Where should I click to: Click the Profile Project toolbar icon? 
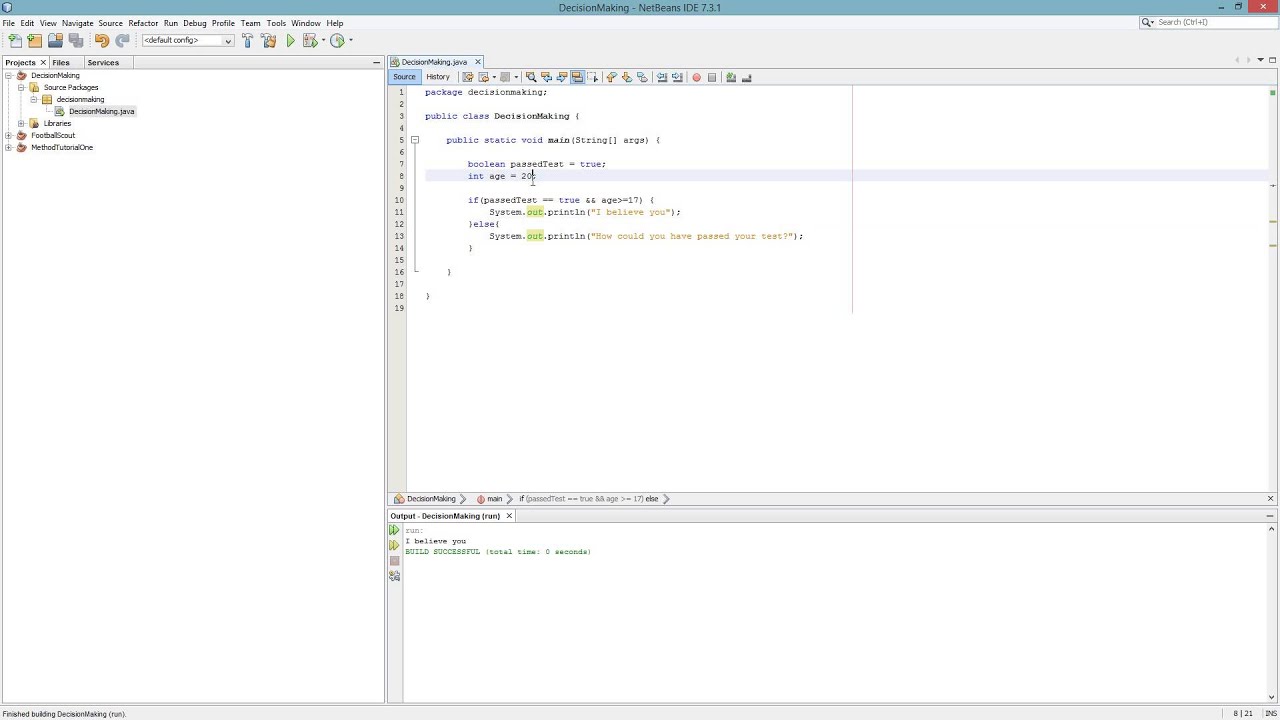(337, 41)
